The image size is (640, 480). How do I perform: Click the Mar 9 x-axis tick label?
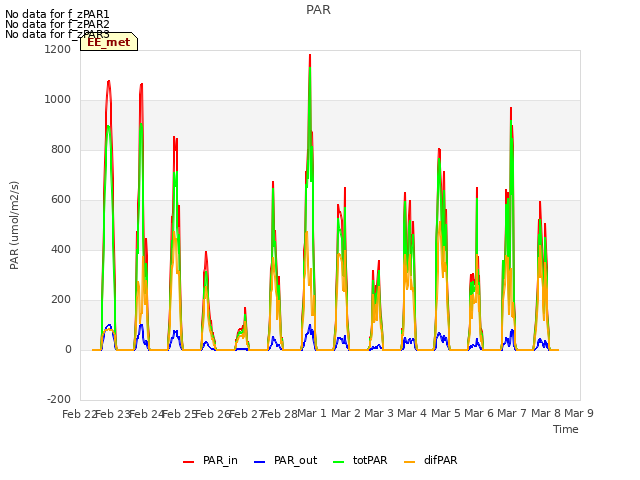click(x=579, y=413)
